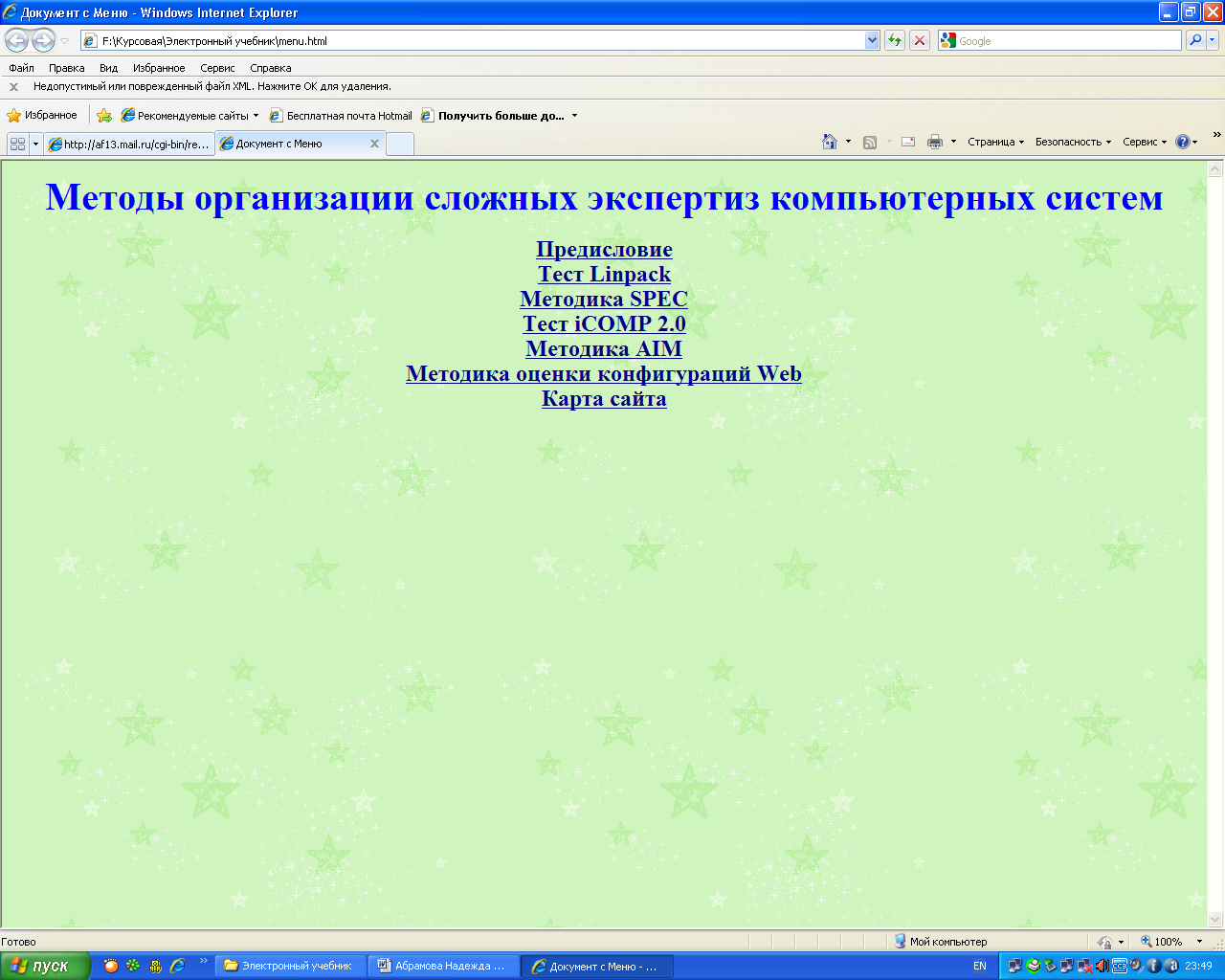Expand 'Рекомендуемые сайты' dropdown
Viewport: 1225px width, 980px height.
point(256,116)
